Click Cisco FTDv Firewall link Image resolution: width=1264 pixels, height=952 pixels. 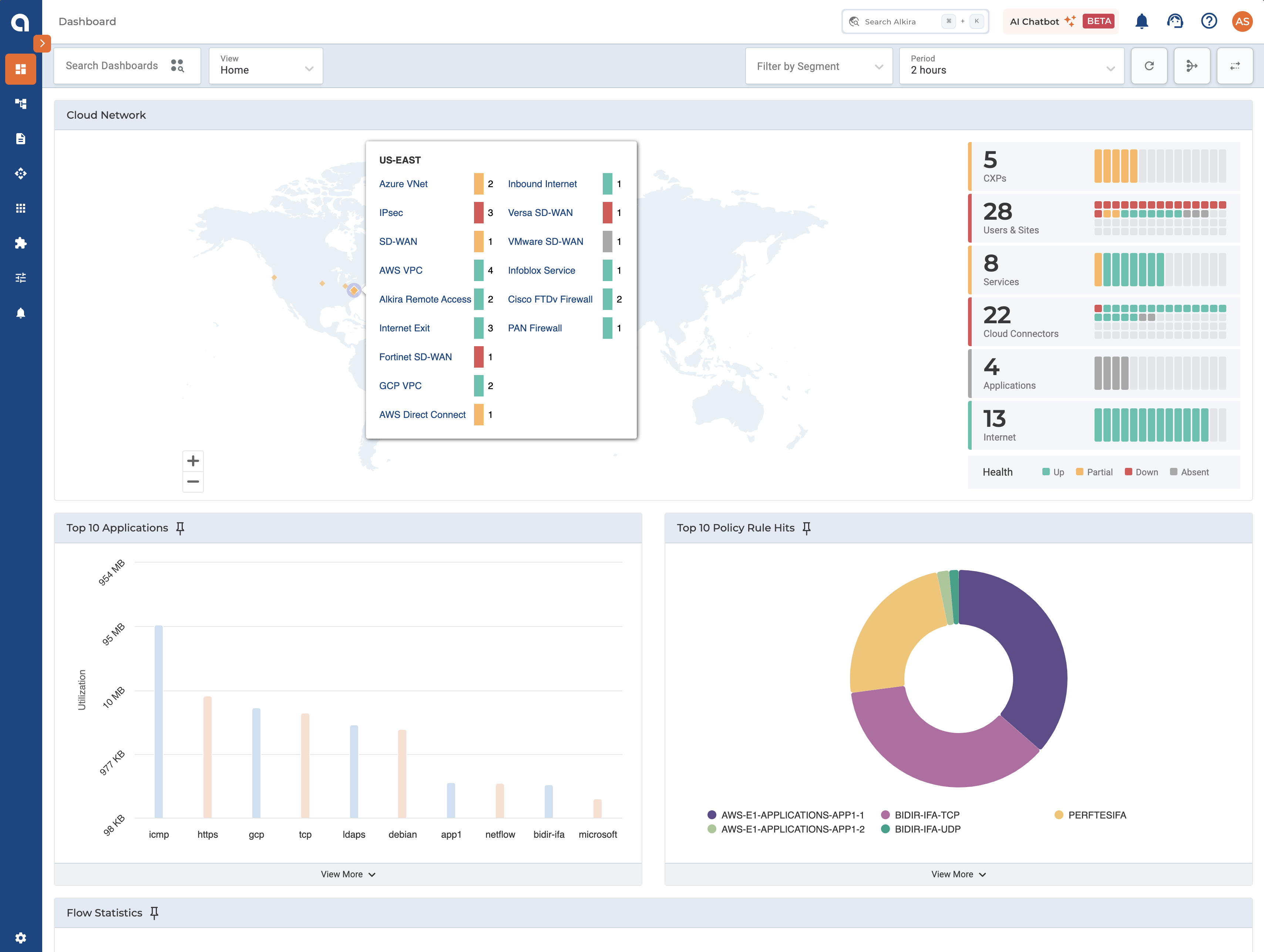pyautogui.click(x=550, y=299)
